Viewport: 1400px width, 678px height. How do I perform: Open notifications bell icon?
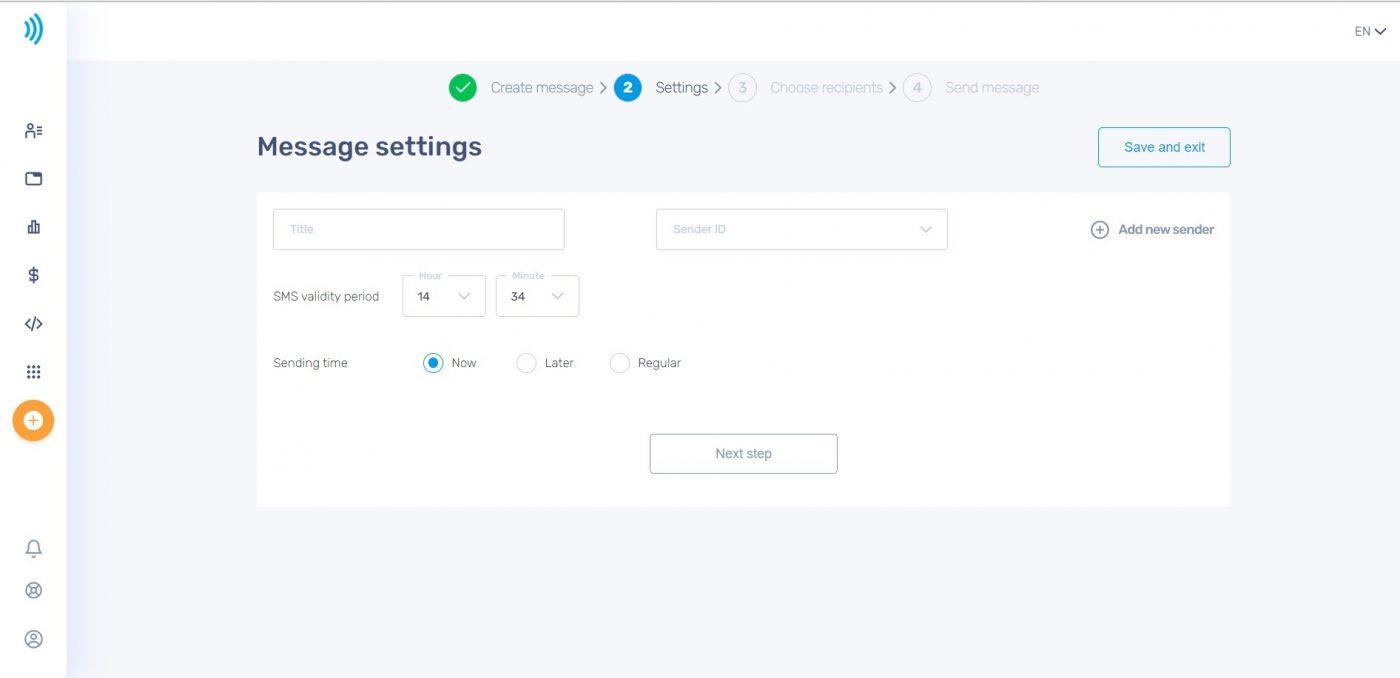click(x=33, y=548)
